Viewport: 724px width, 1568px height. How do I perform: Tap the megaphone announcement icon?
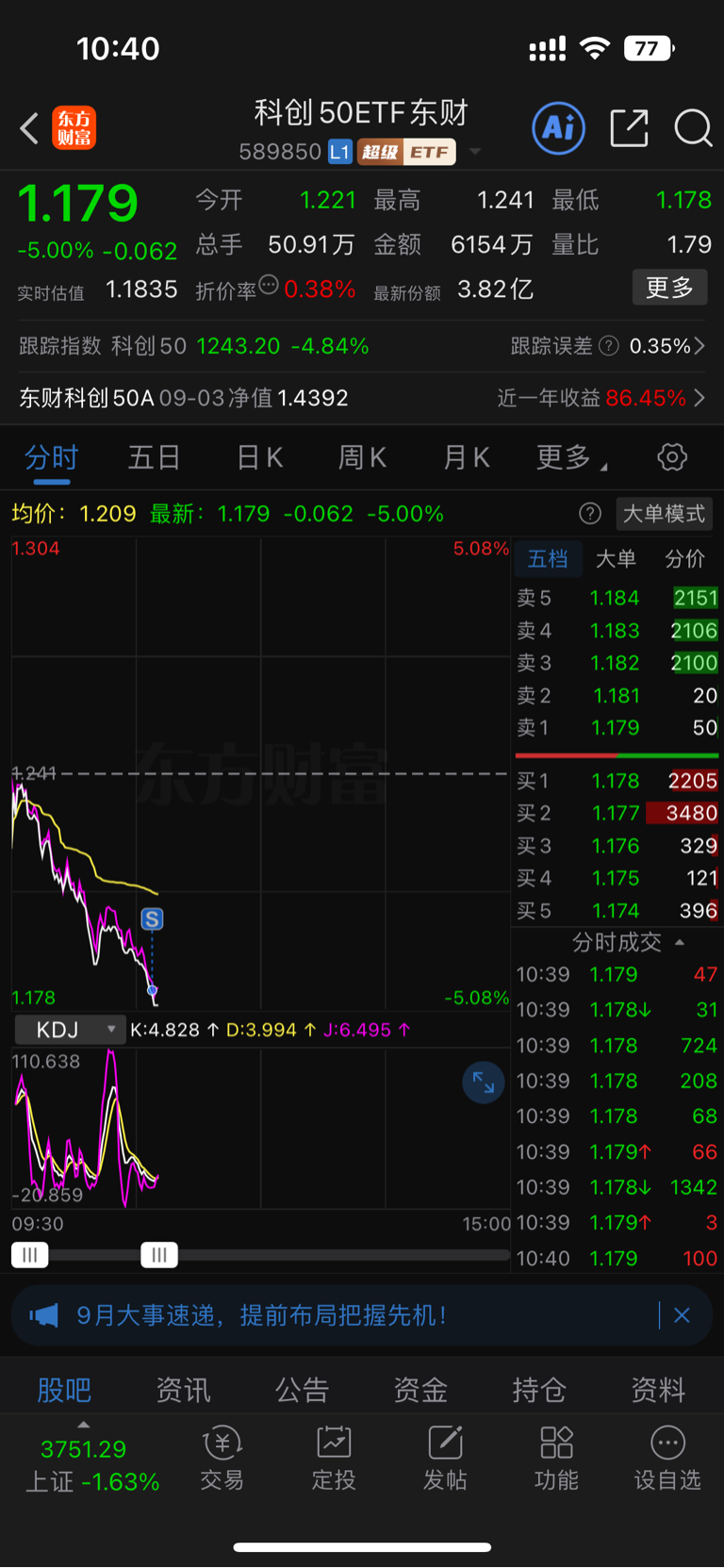point(44,1314)
